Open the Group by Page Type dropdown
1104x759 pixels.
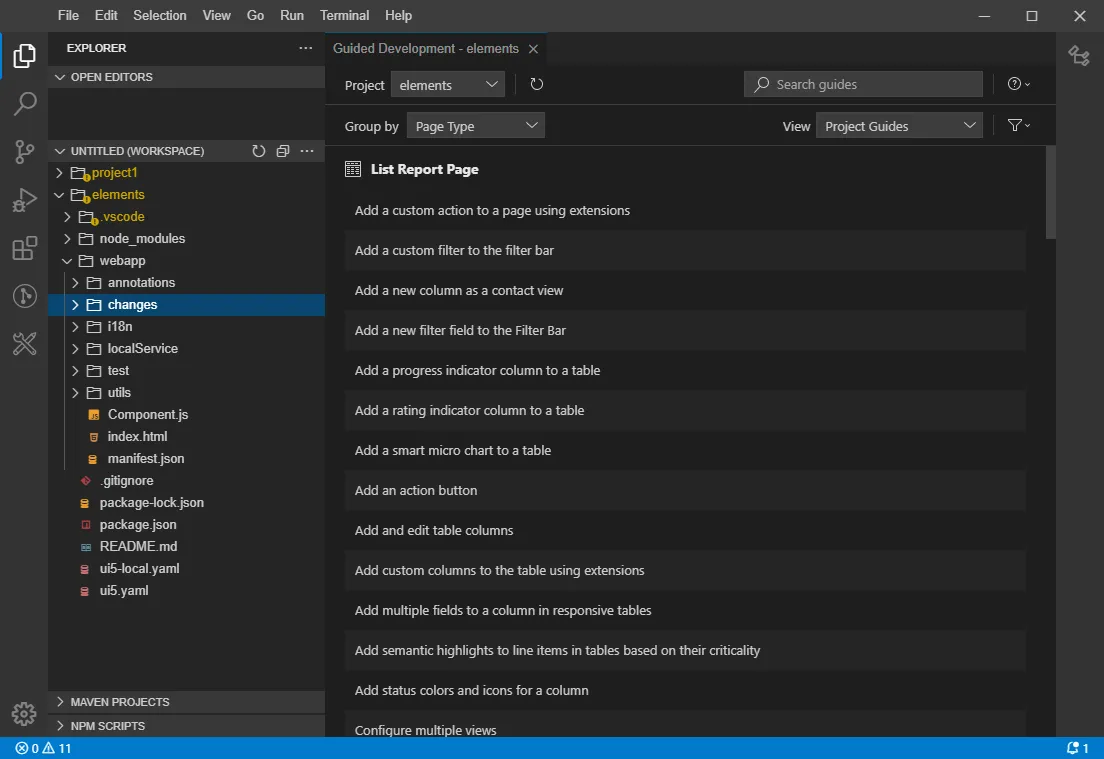click(x=476, y=126)
